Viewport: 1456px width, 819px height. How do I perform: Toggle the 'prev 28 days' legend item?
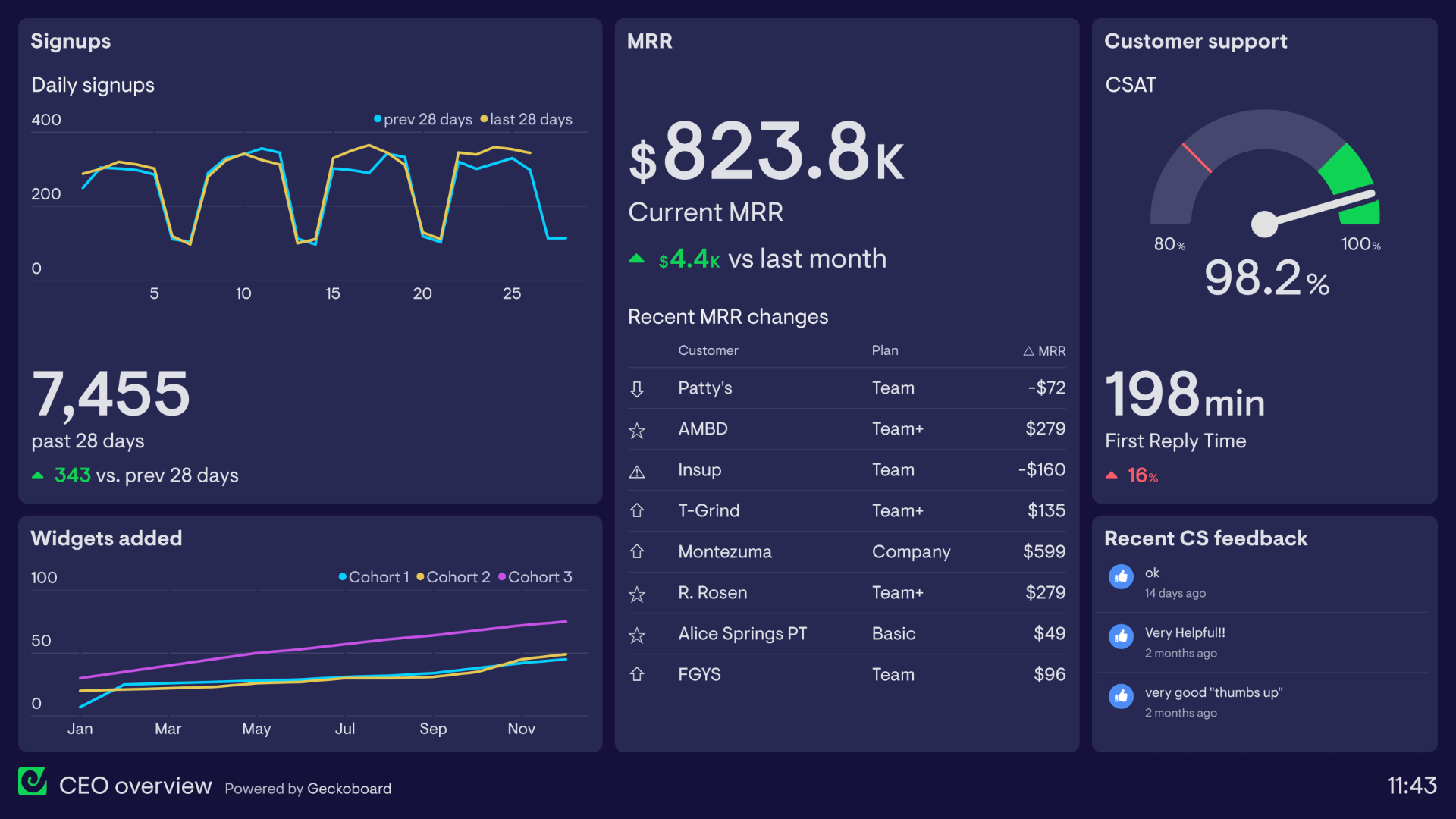point(423,120)
